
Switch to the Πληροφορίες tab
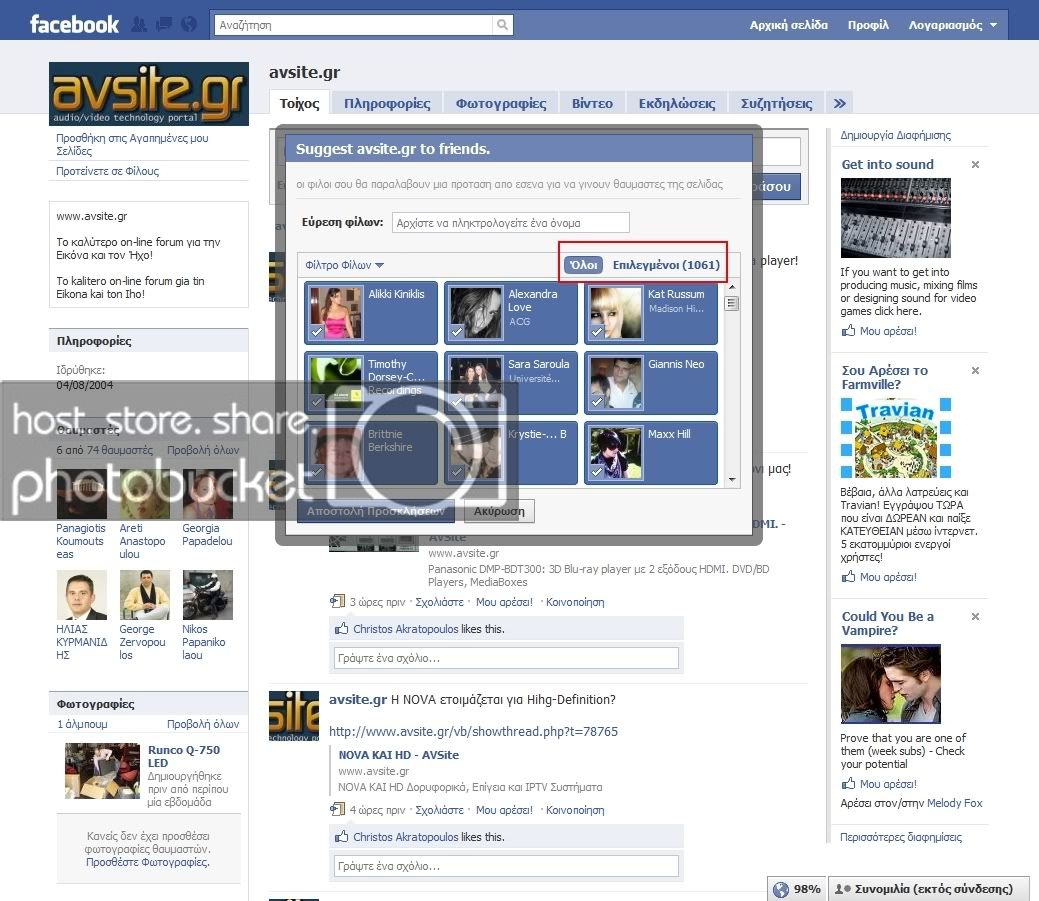(387, 103)
